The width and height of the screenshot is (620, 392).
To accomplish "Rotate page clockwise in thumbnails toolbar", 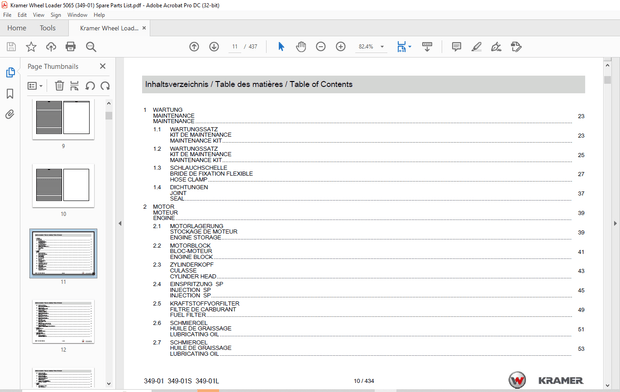I will point(105,85).
